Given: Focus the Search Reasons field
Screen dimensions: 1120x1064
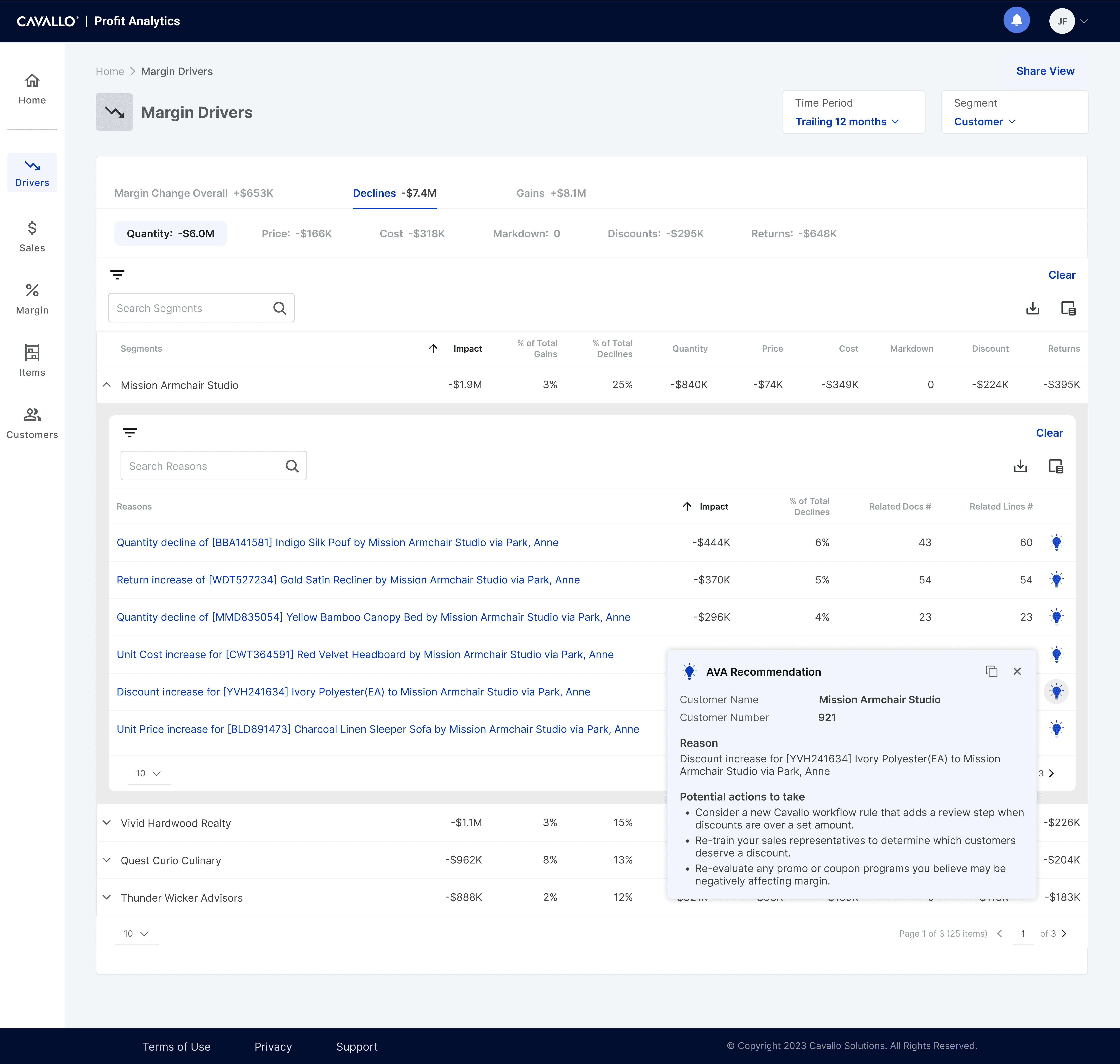Looking at the screenshot, I should pos(214,466).
